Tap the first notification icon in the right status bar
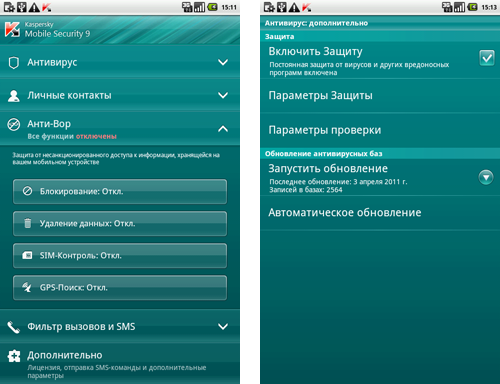This screenshot has width=500, height=384. coord(269,7)
